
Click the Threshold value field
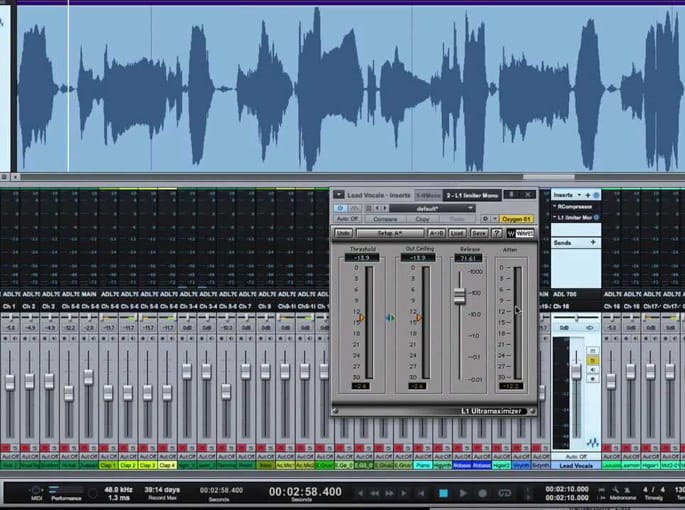pyautogui.click(x=362, y=258)
